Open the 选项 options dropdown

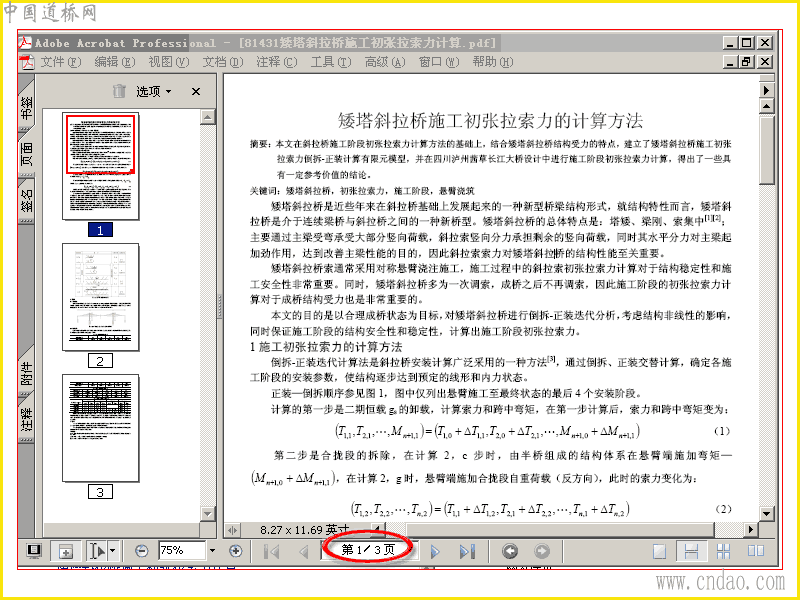click(x=154, y=91)
